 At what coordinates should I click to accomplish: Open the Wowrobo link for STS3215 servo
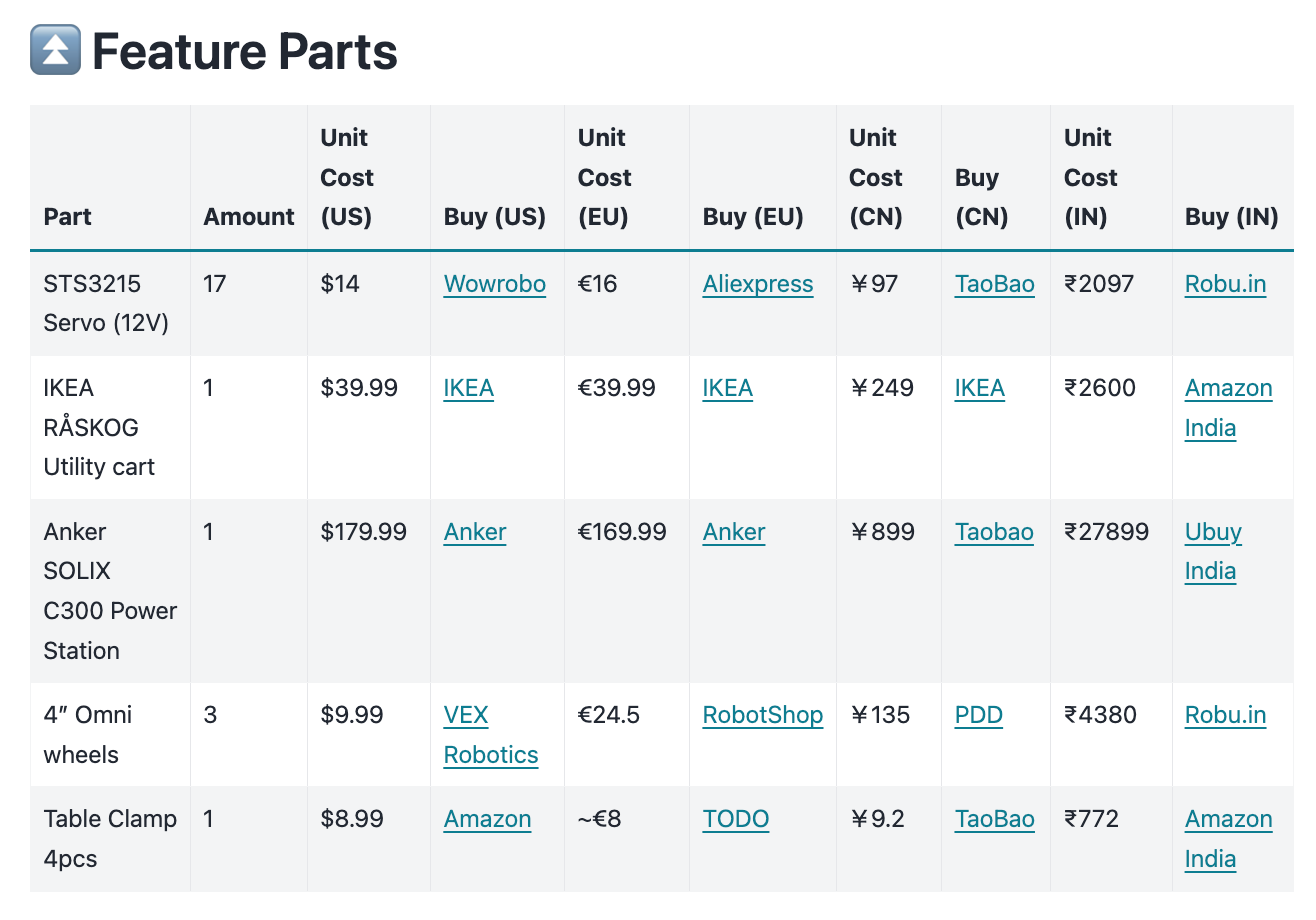494,284
